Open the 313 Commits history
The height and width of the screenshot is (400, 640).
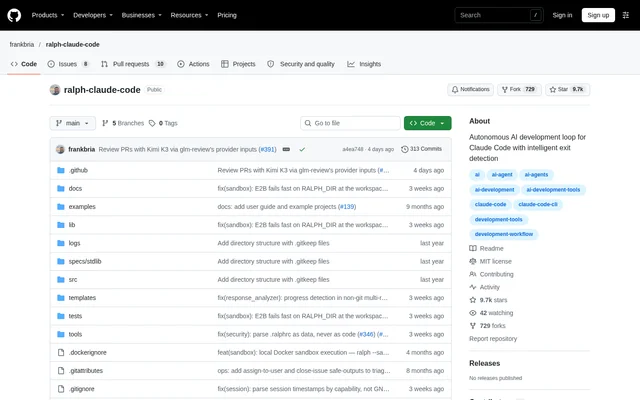pos(421,149)
